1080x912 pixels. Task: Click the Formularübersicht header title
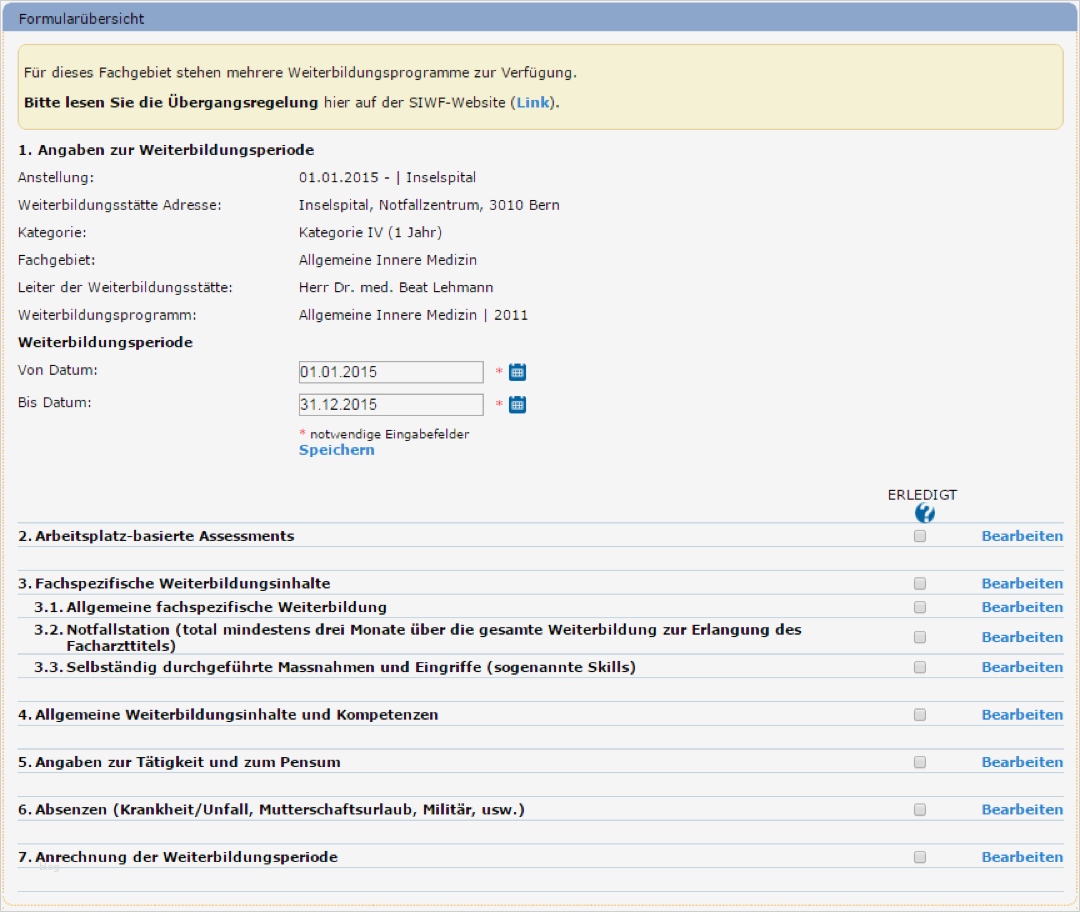tap(81, 19)
